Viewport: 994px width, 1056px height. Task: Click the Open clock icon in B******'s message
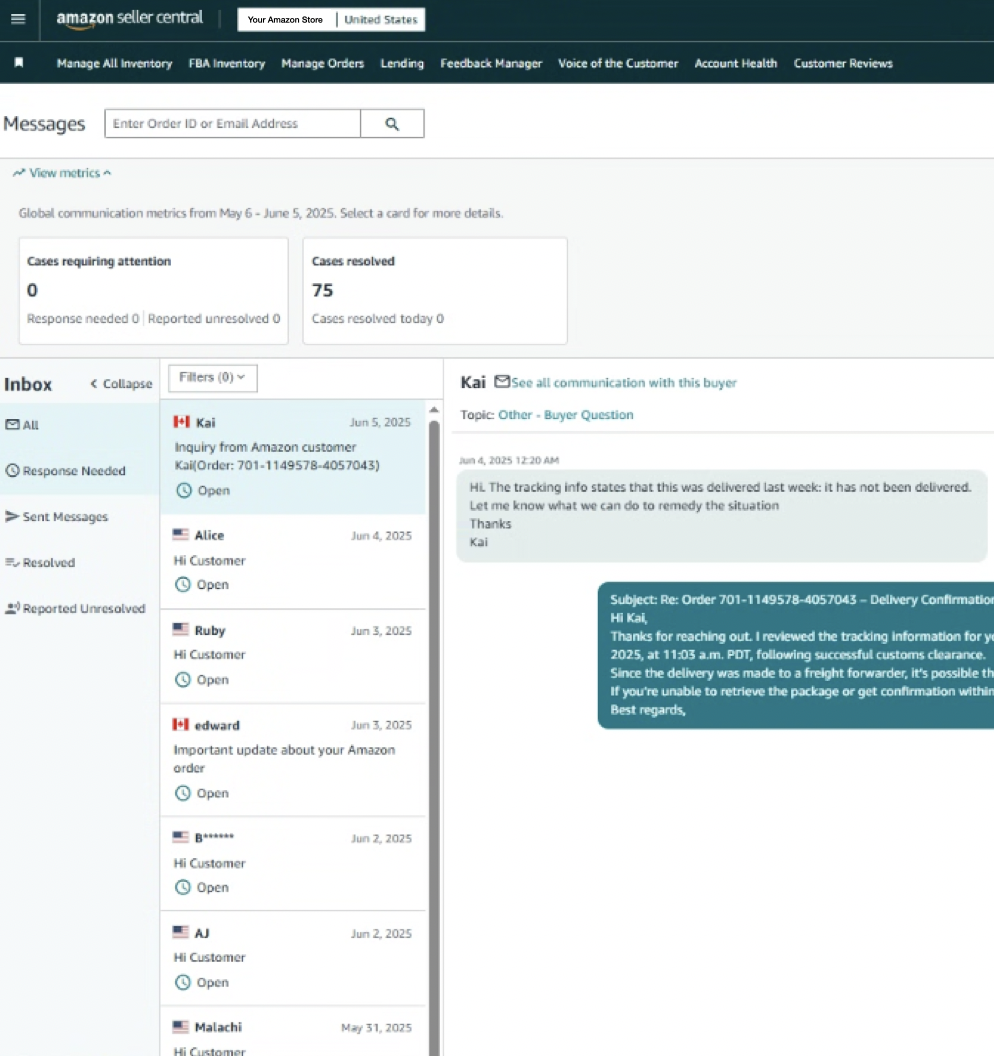pos(183,887)
